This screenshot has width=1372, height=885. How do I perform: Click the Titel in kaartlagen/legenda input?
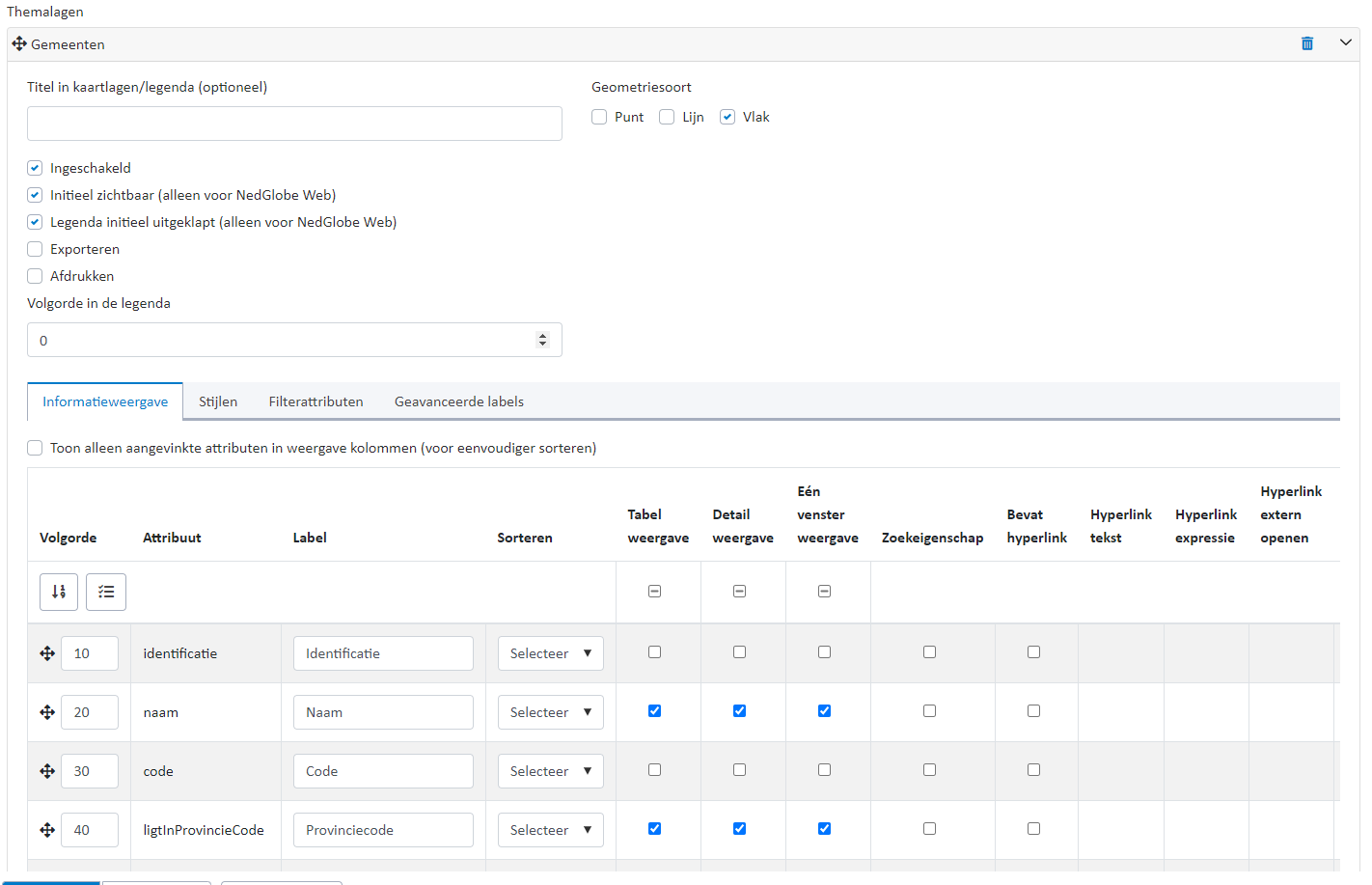point(294,124)
